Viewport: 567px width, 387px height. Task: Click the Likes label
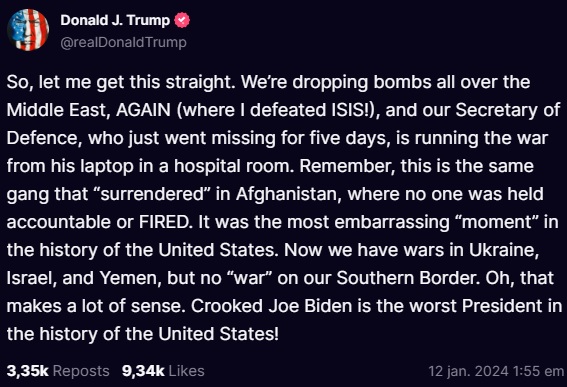(x=187, y=371)
